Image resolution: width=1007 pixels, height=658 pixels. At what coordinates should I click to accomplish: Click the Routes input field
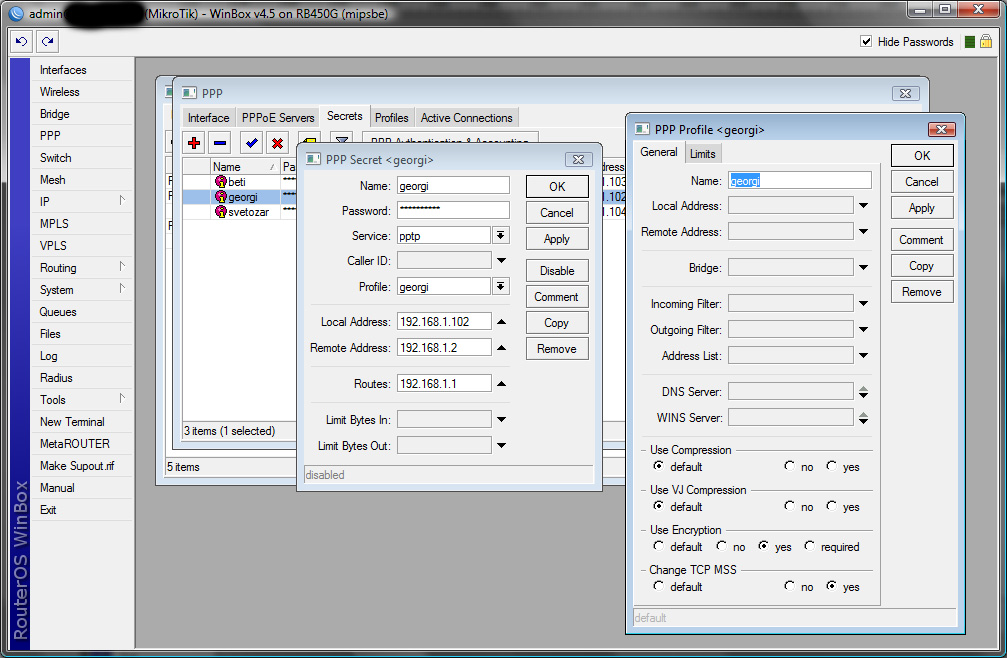click(444, 383)
